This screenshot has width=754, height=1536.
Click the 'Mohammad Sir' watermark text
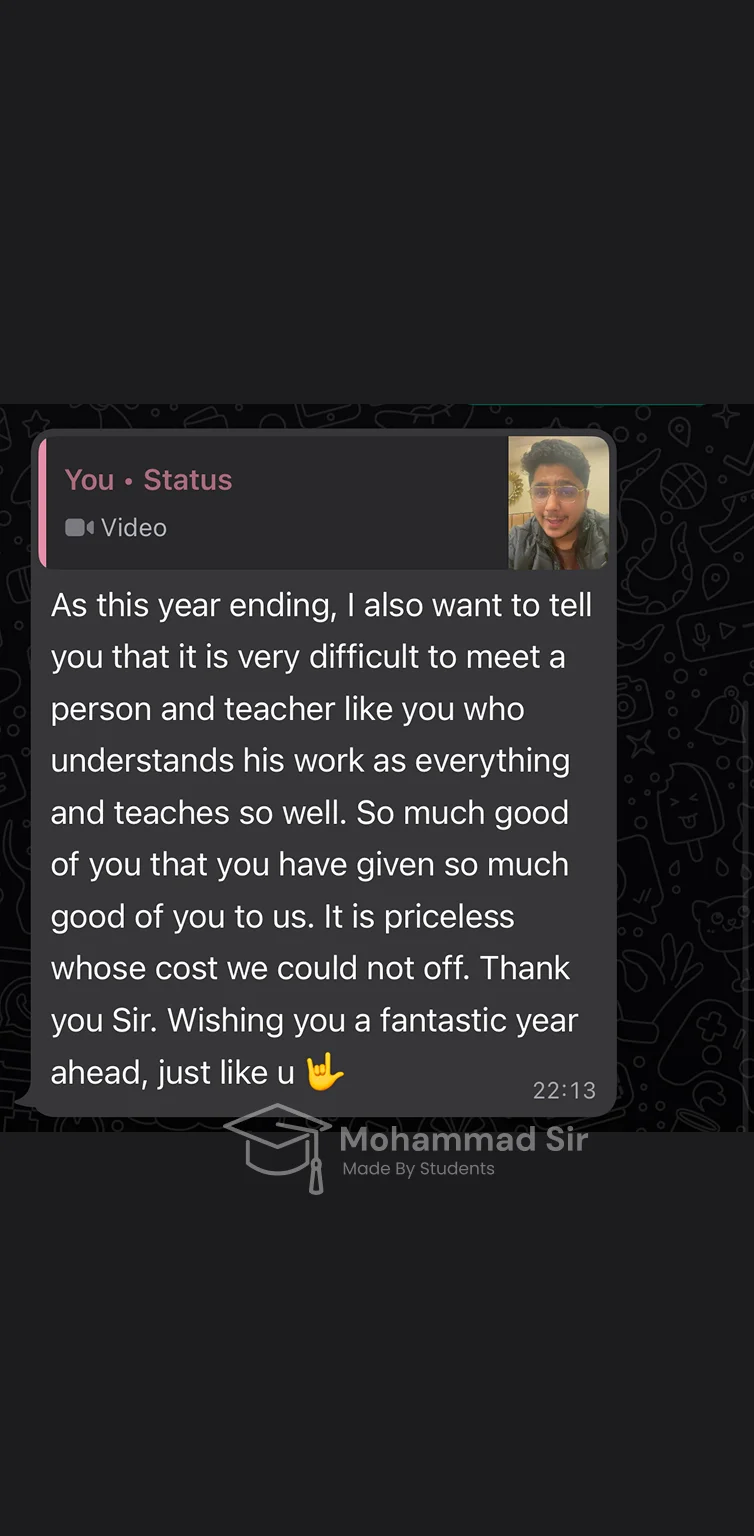tap(464, 1139)
